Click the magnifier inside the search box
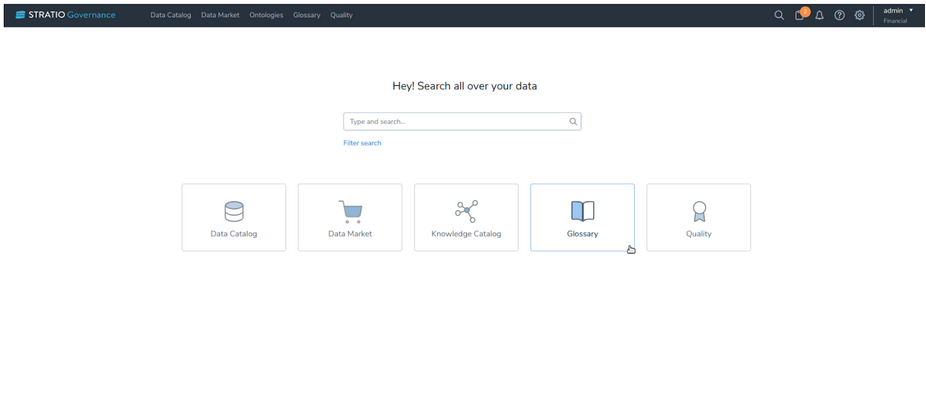 click(x=573, y=121)
